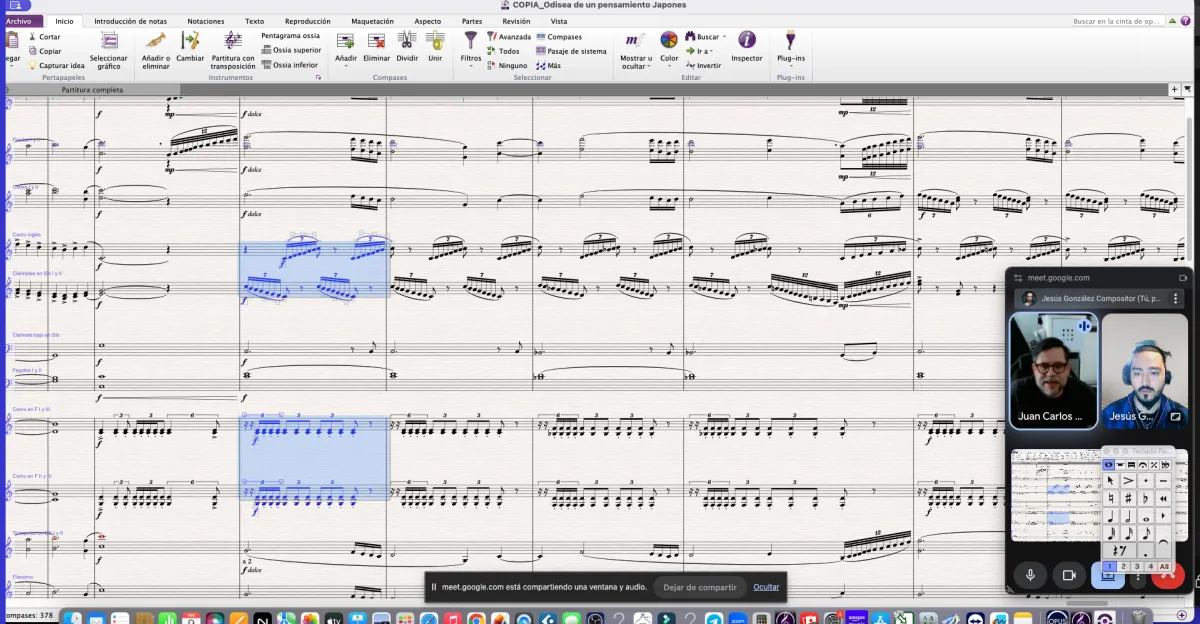Click the Dejar de compartir button
Screen dimensions: 1200x624
(x=699, y=587)
